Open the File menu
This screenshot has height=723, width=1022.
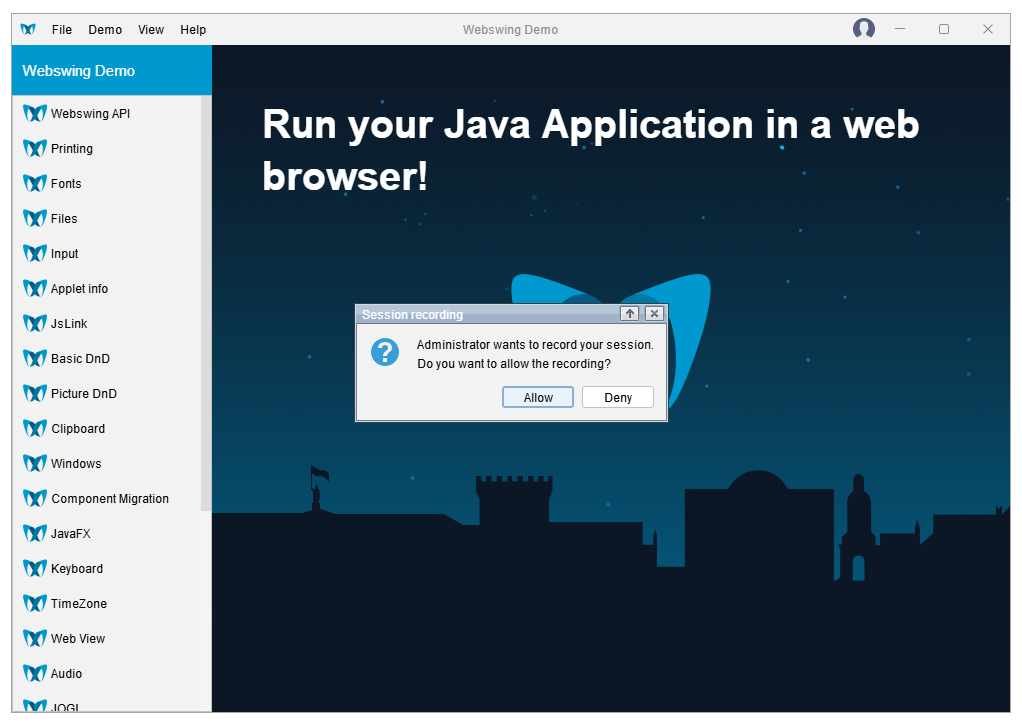pyautogui.click(x=62, y=29)
